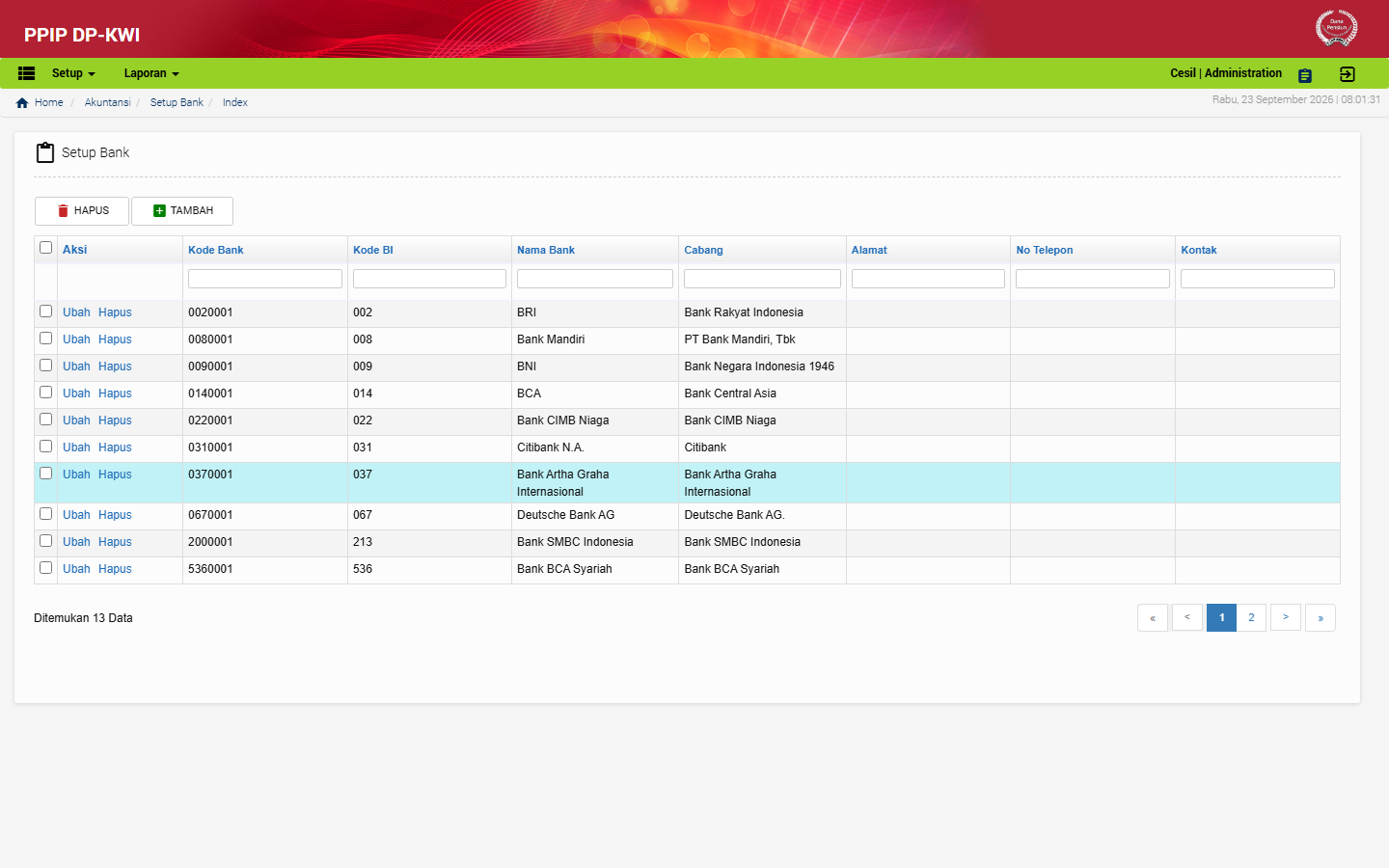This screenshot has width=1389, height=868.
Task: Sort the table by Cabang
Action: click(x=703, y=250)
